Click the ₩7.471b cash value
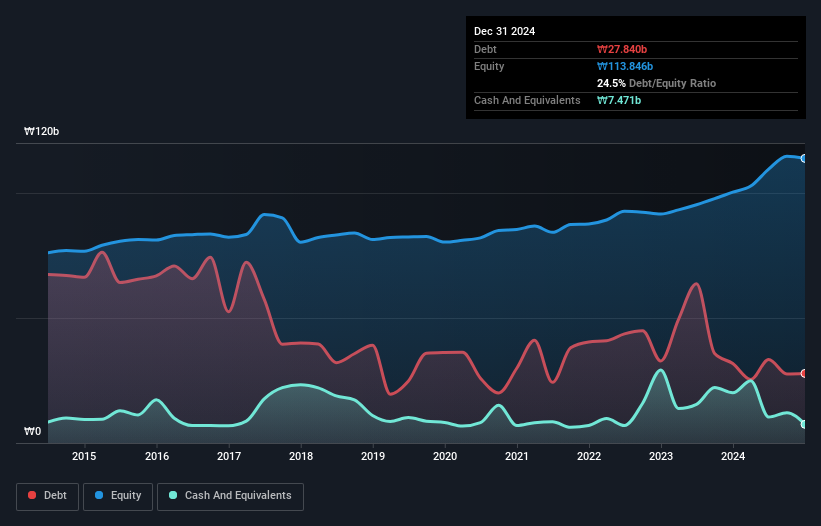 [619, 100]
